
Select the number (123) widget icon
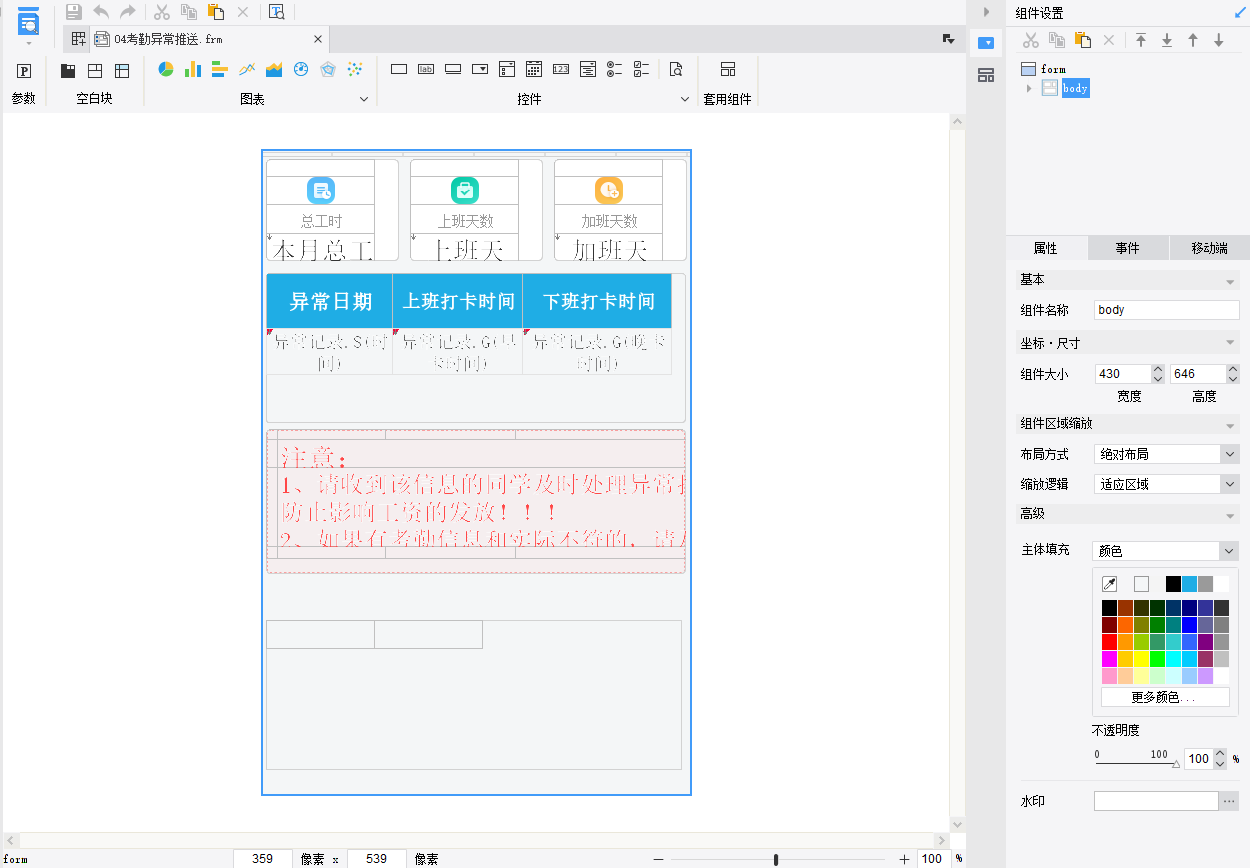click(561, 69)
